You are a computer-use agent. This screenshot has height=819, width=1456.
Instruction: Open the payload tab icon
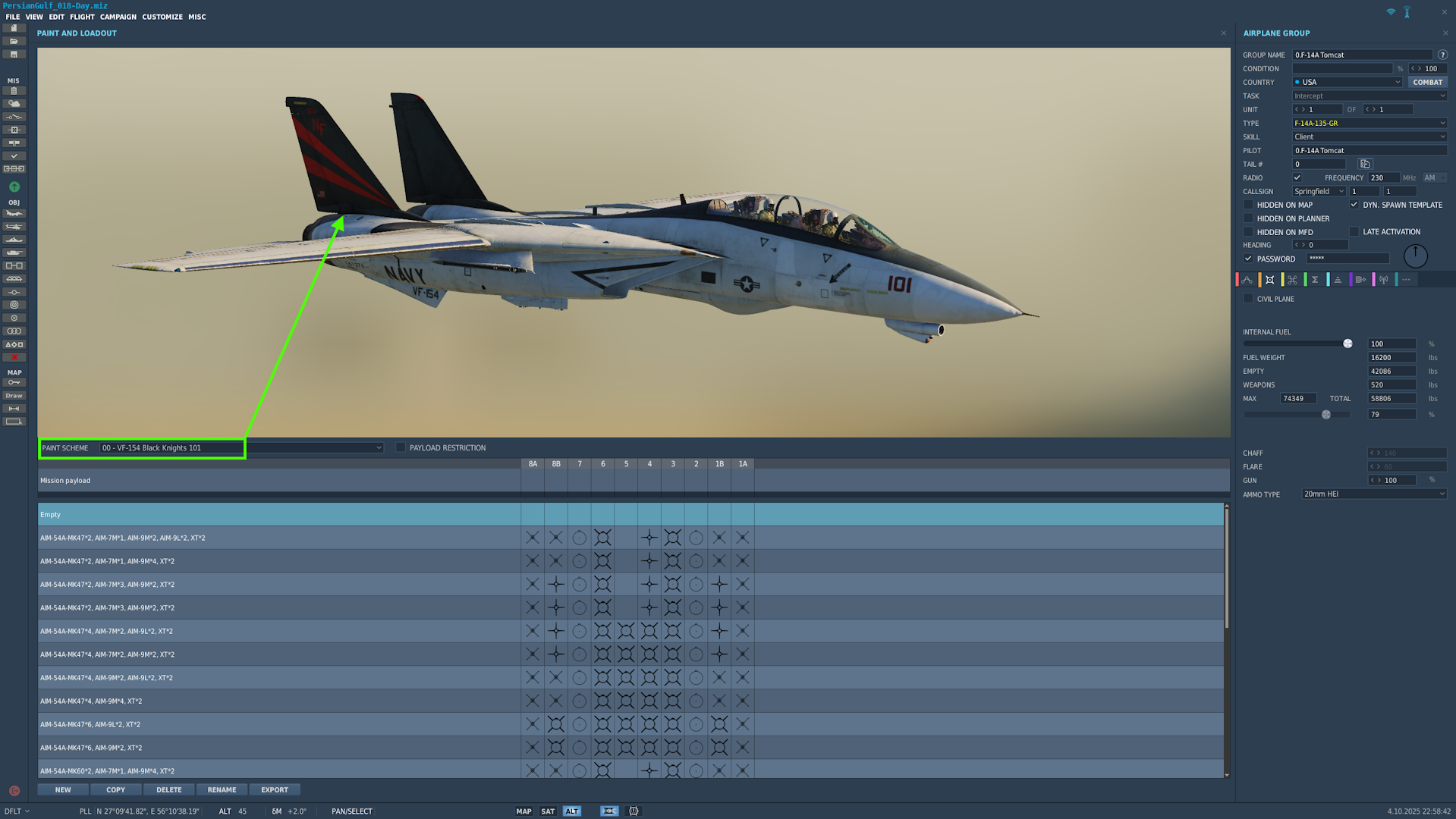pyautogui.click(x=1270, y=280)
